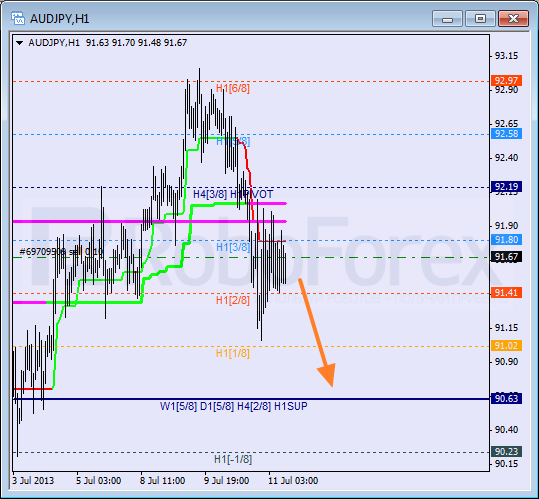539x499 pixels.
Task: Expand the chart header dropdown triangle
Action: (20, 43)
